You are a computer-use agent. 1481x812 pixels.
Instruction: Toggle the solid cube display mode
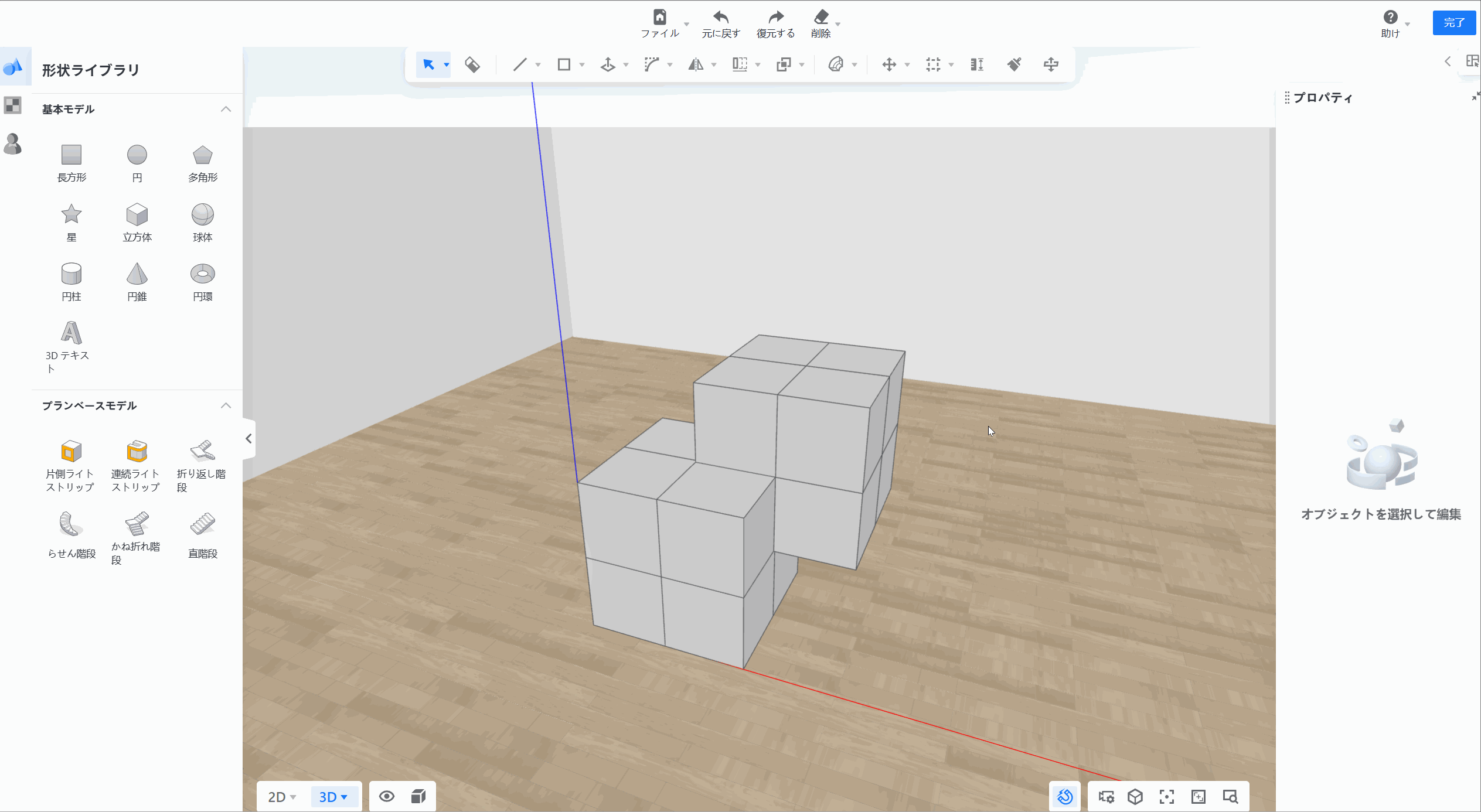418,796
